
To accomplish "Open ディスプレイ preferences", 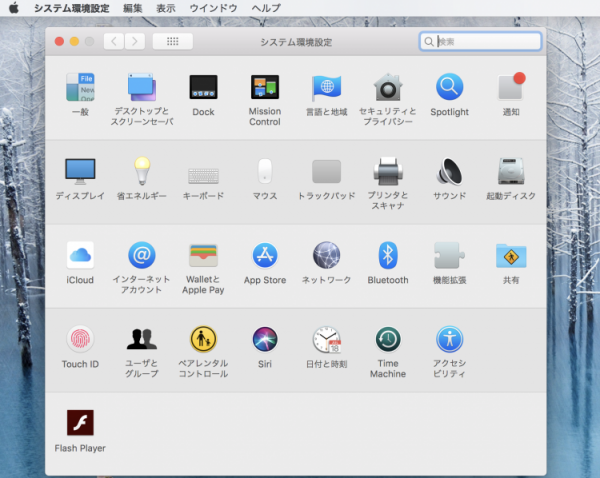I will point(80,171).
